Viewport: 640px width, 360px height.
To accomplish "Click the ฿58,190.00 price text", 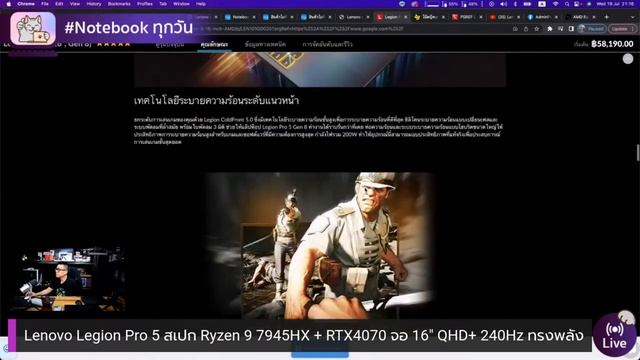I will pos(612,44).
